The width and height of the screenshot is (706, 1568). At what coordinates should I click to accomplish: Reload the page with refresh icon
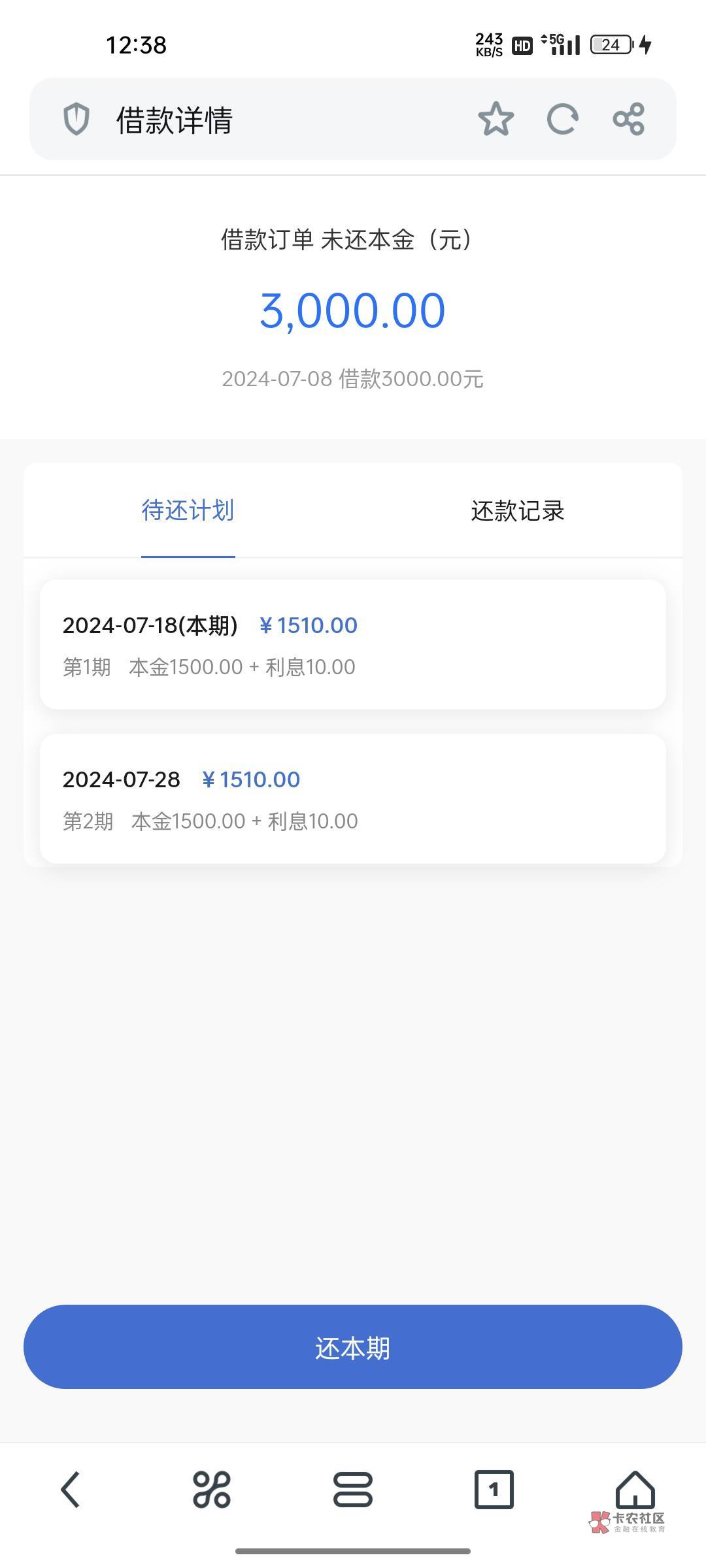[562, 119]
